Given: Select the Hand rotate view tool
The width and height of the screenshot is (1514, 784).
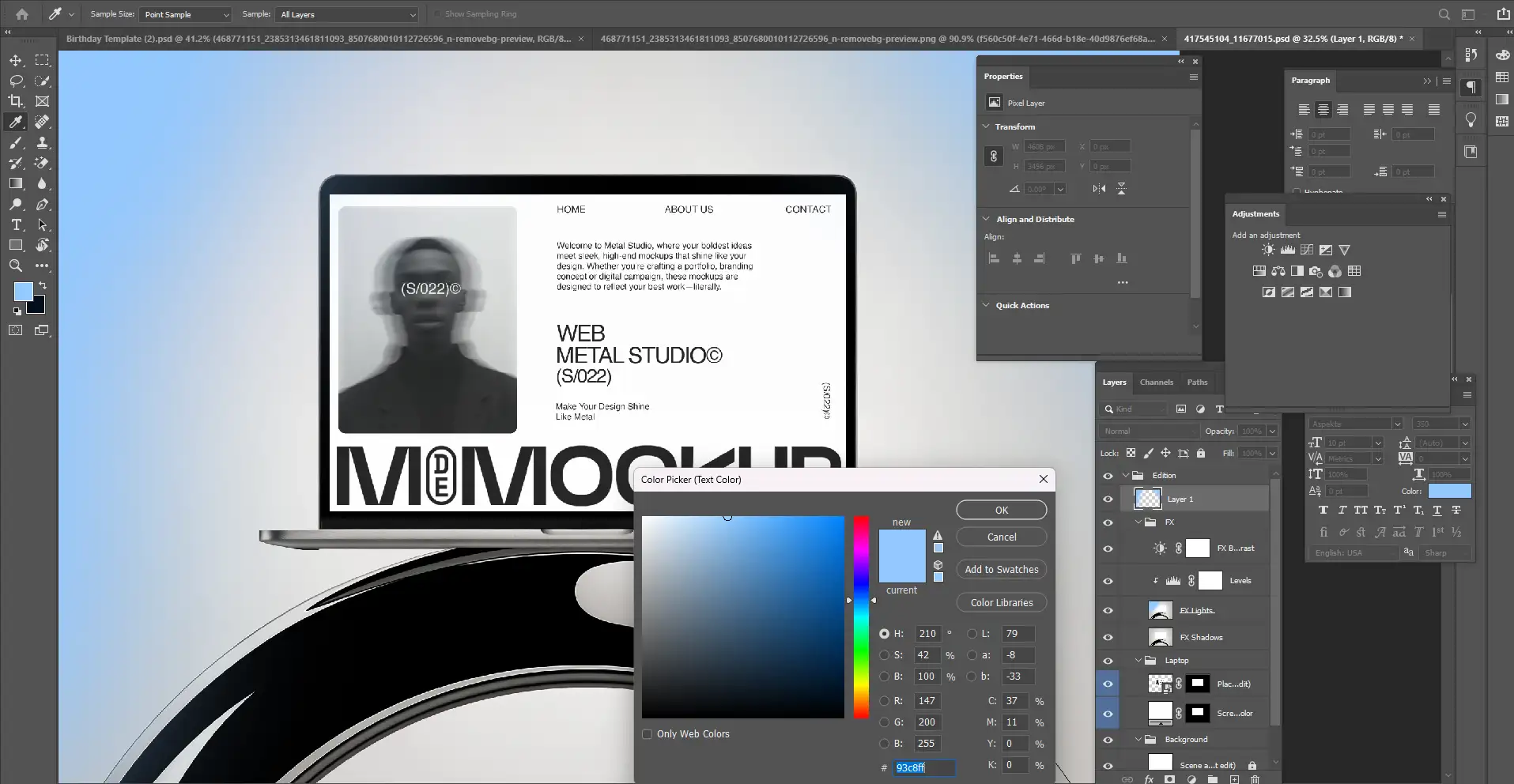Looking at the screenshot, I should [43, 245].
